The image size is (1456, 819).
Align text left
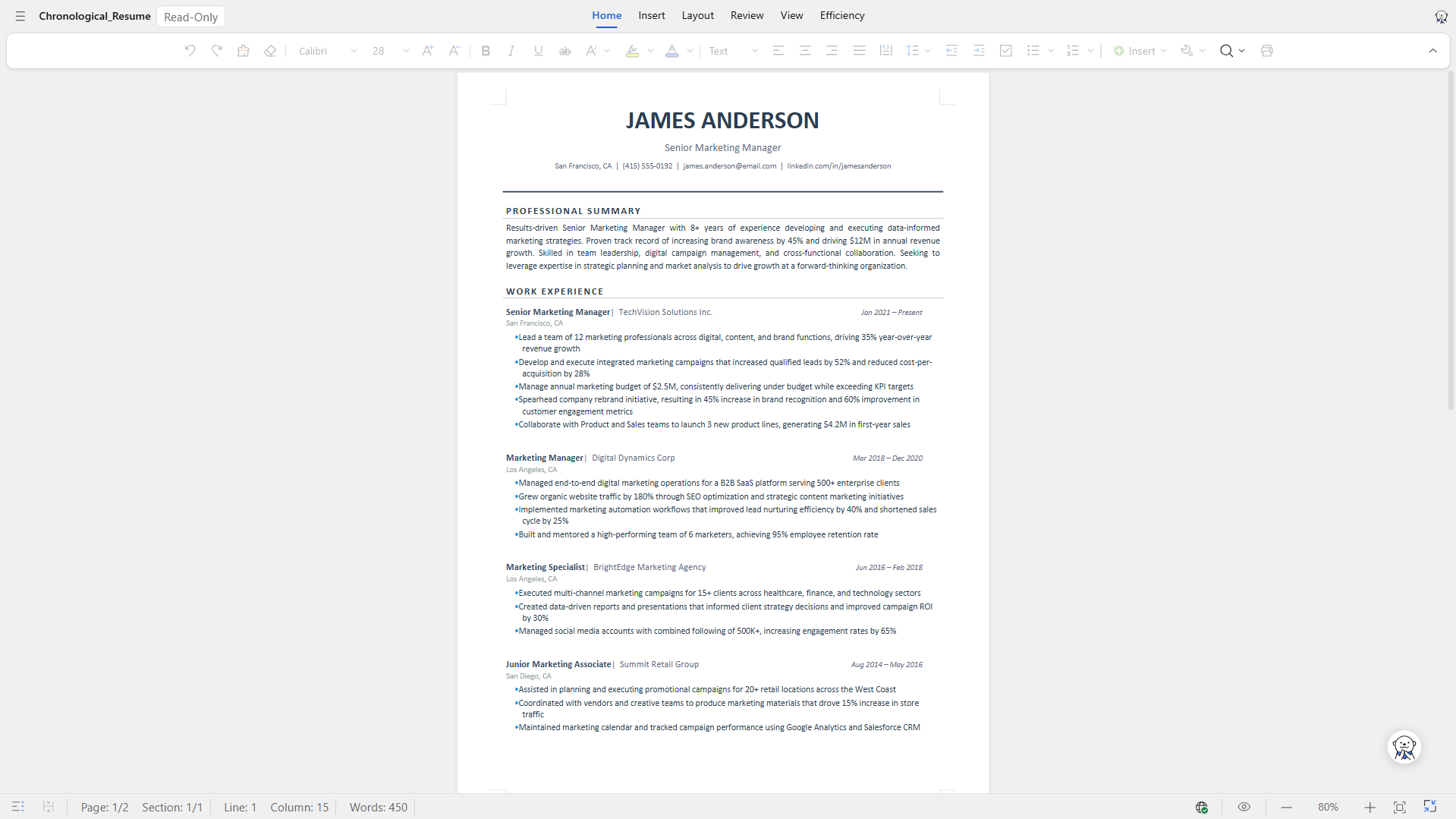click(x=778, y=51)
